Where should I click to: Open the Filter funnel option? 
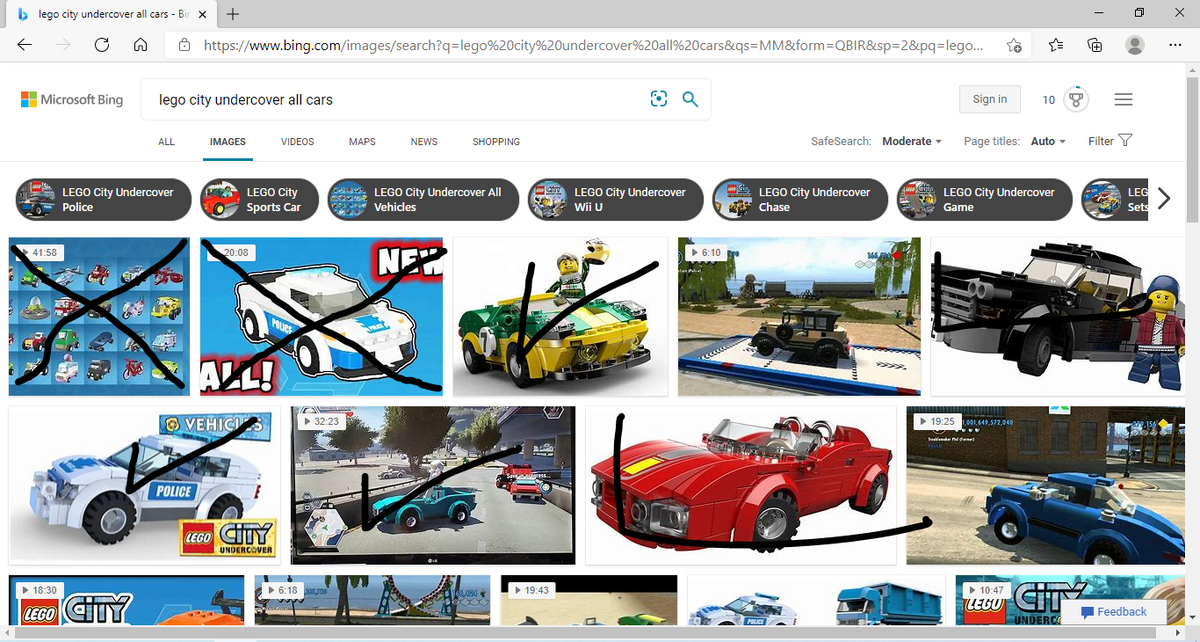coord(1110,141)
